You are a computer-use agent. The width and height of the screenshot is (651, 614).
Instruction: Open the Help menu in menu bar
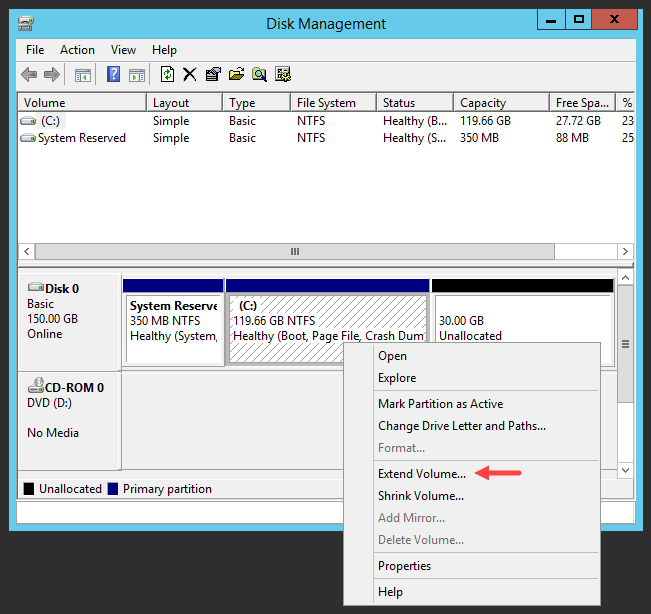pyautogui.click(x=164, y=50)
